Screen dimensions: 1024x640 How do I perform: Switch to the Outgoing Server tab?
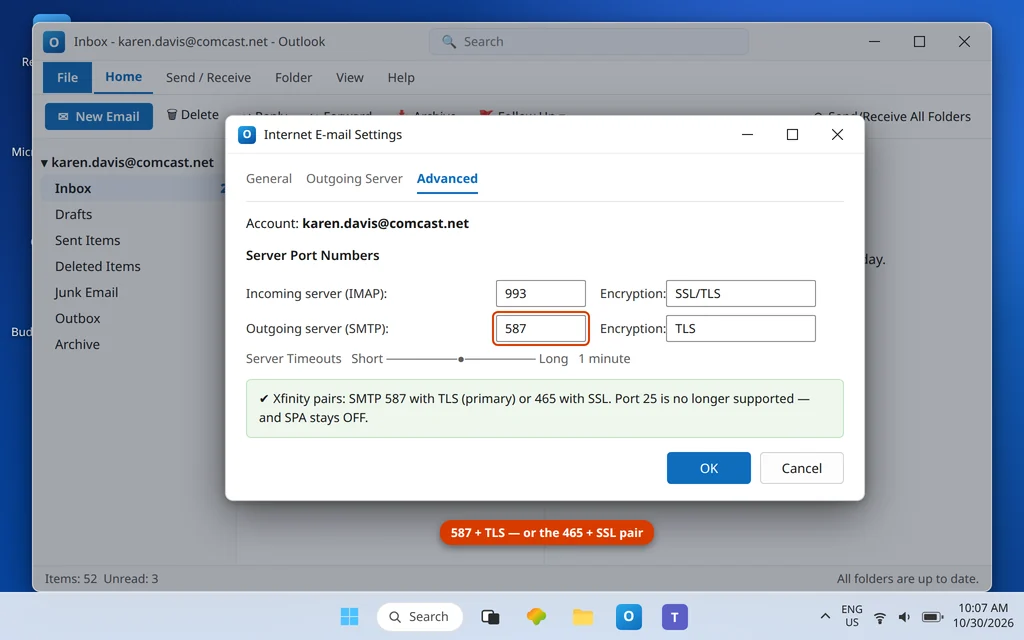354,178
